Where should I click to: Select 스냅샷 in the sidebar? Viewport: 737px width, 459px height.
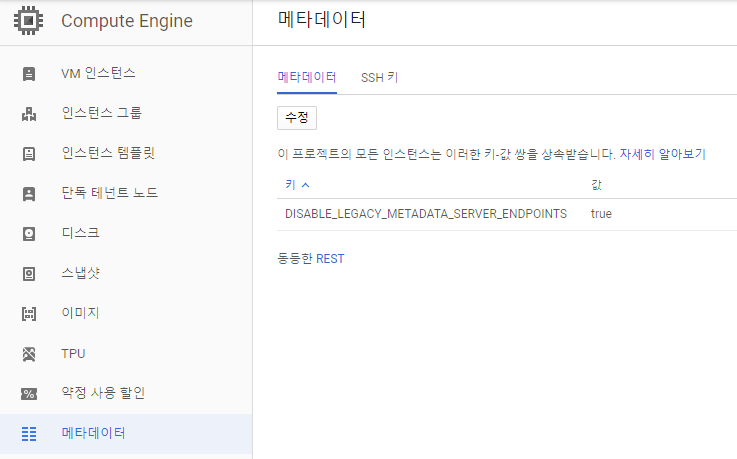[x=80, y=272]
